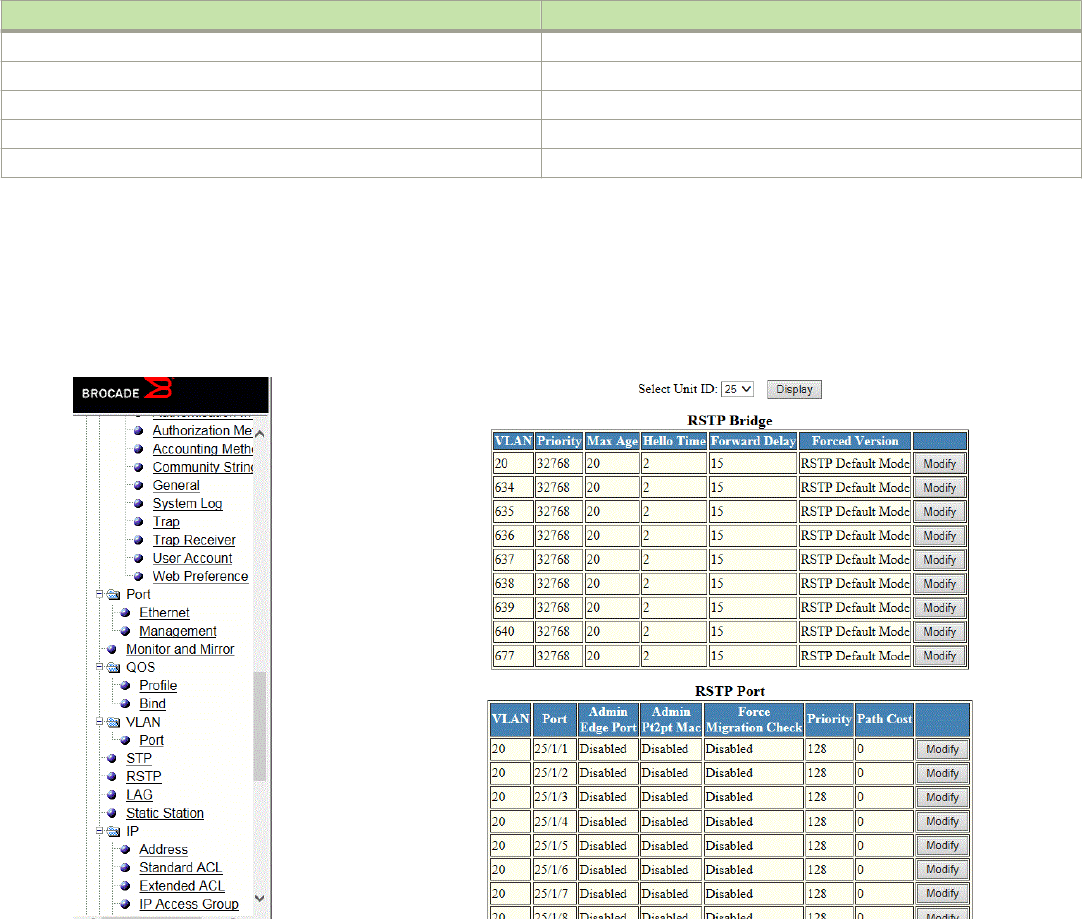Click the Display button
This screenshot has height=919, width=1082.
point(794,389)
